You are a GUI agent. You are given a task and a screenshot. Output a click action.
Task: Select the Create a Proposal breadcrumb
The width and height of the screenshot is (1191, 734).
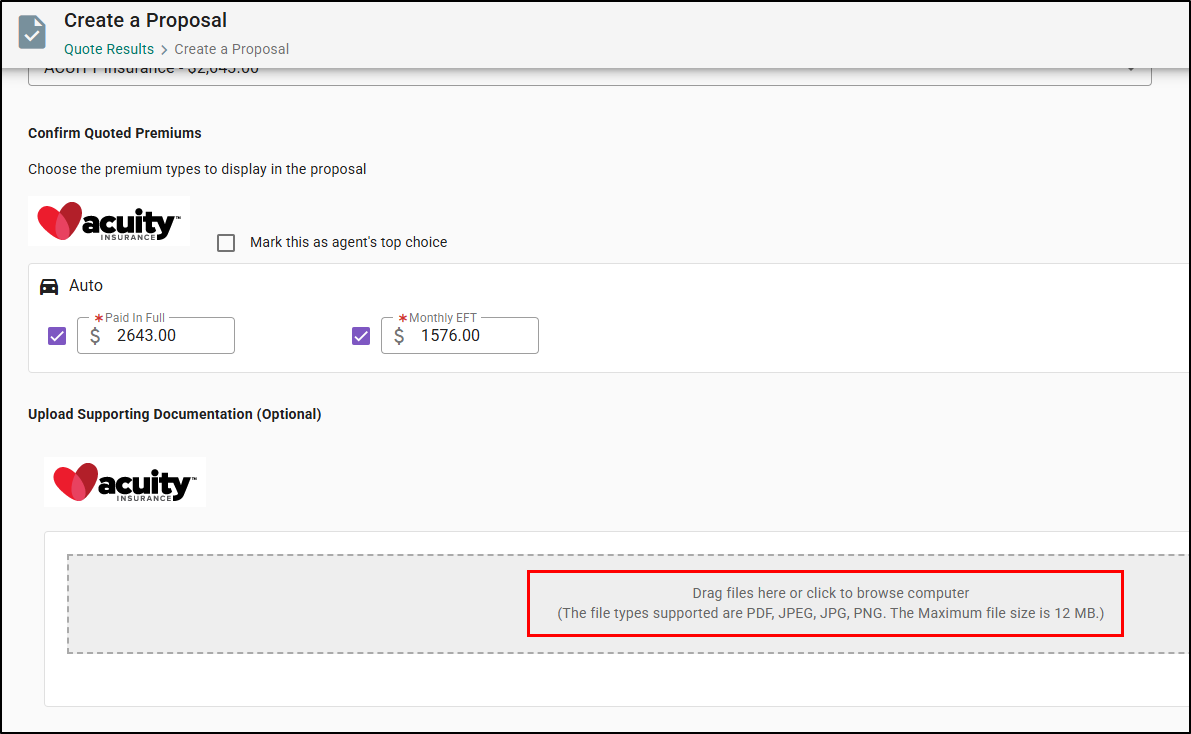point(232,49)
